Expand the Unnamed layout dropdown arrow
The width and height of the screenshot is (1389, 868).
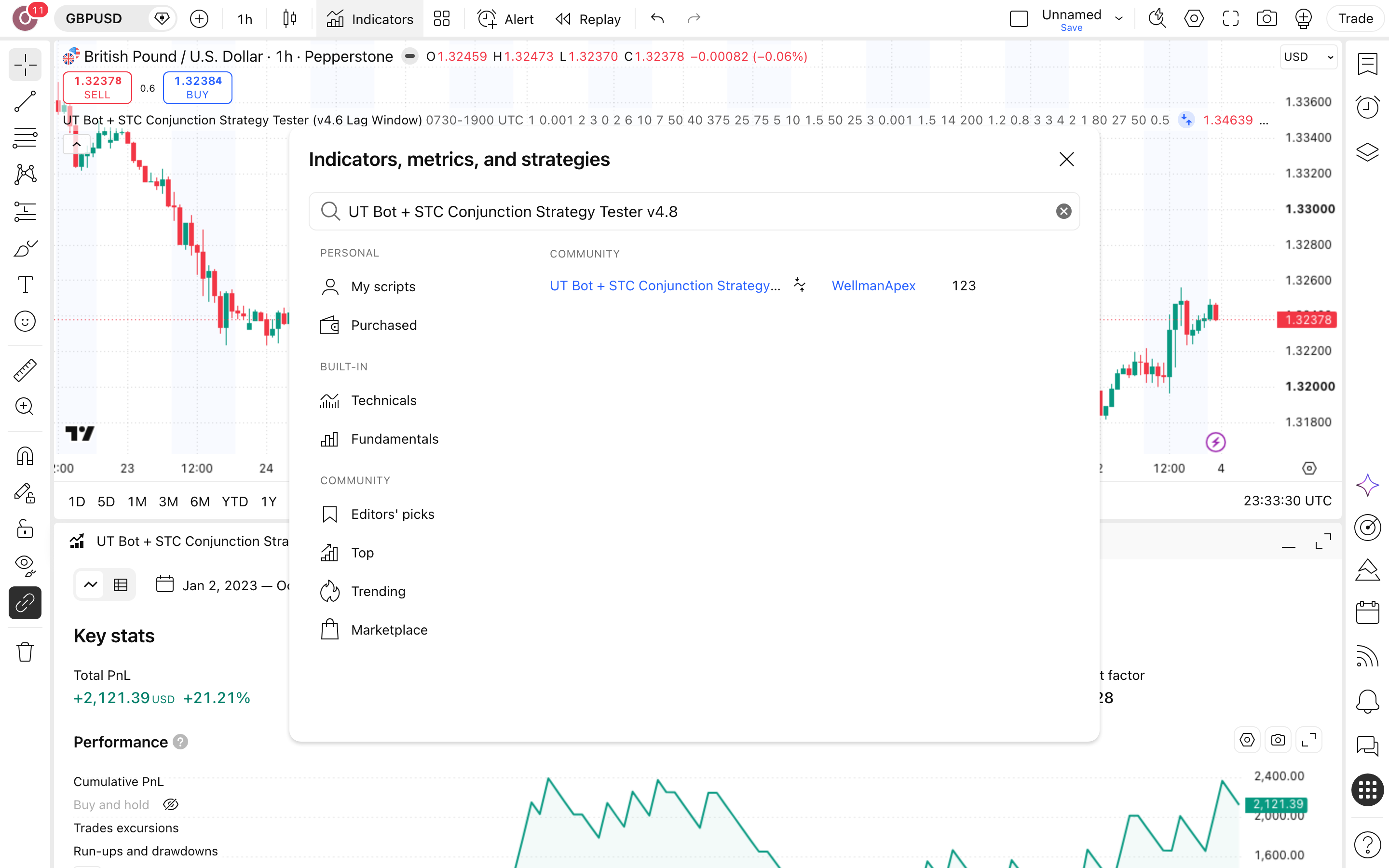pyautogui.click(x=1118, y=19)
